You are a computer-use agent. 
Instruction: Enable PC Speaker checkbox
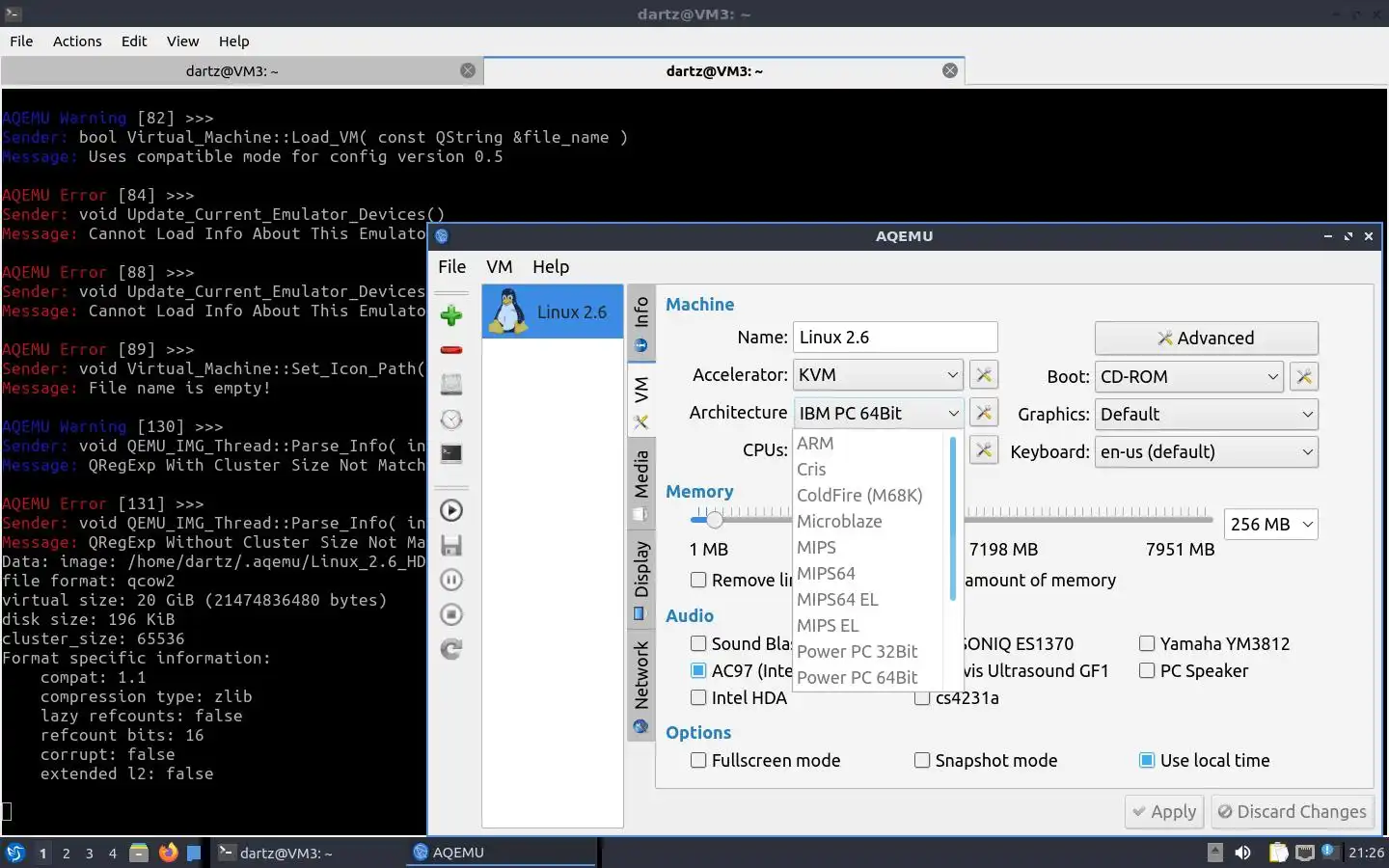pos(1147,670)
